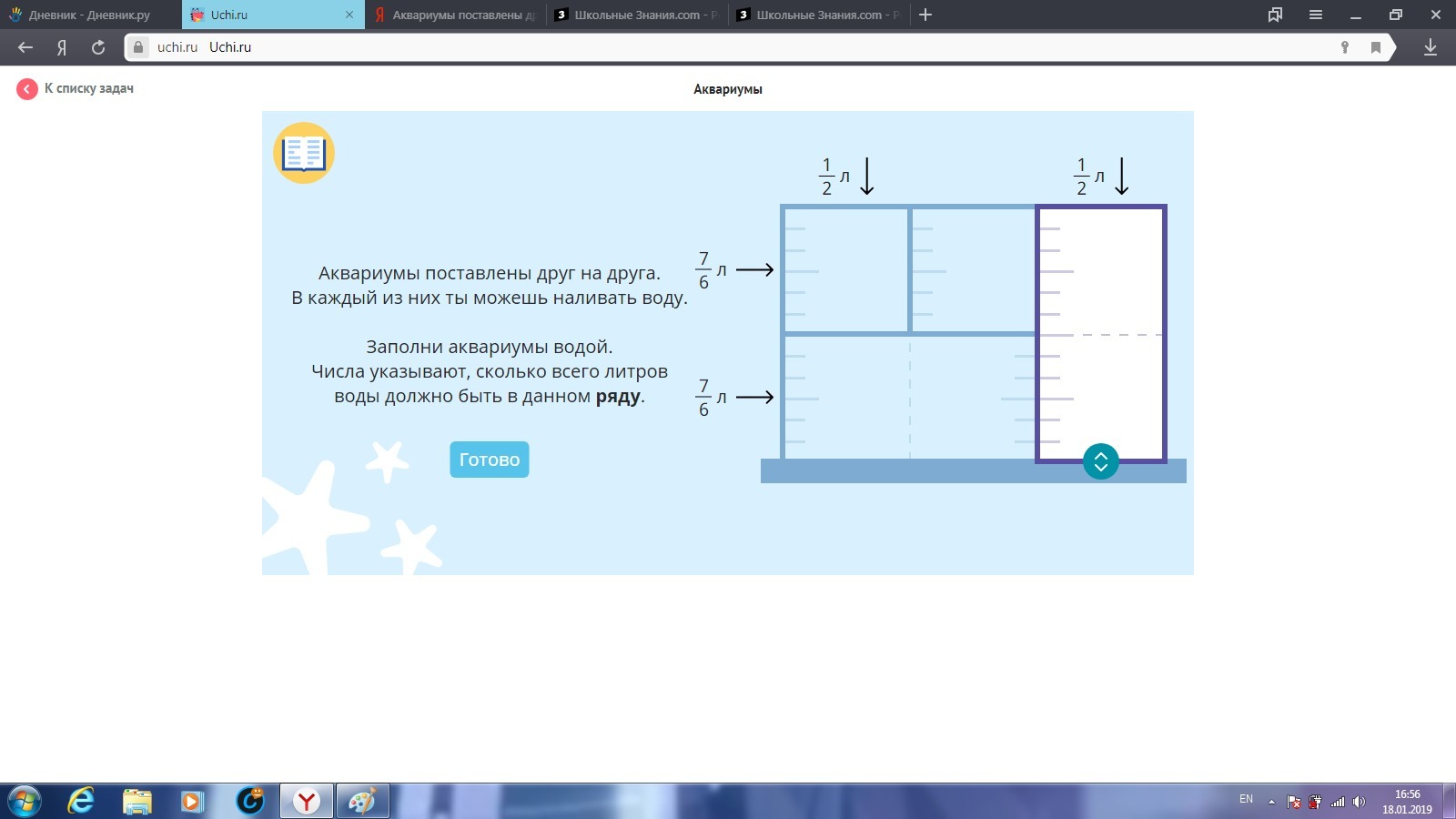The width and height of the screenshot is (1456, 819).
Task: Open the Yandex home button
Action: click(x=62, y=47)
